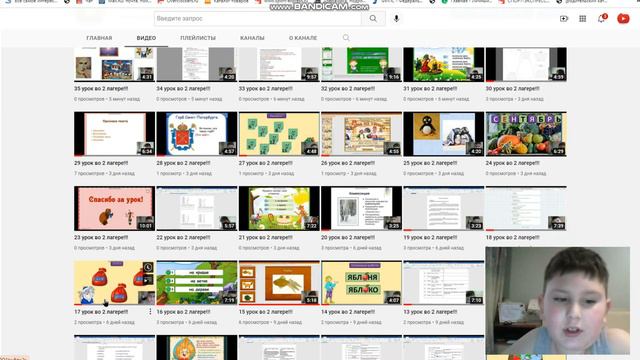Click the channel search magnifier icon
The width and height of the screenshot is (640, 360).
[x=346, y=38]
